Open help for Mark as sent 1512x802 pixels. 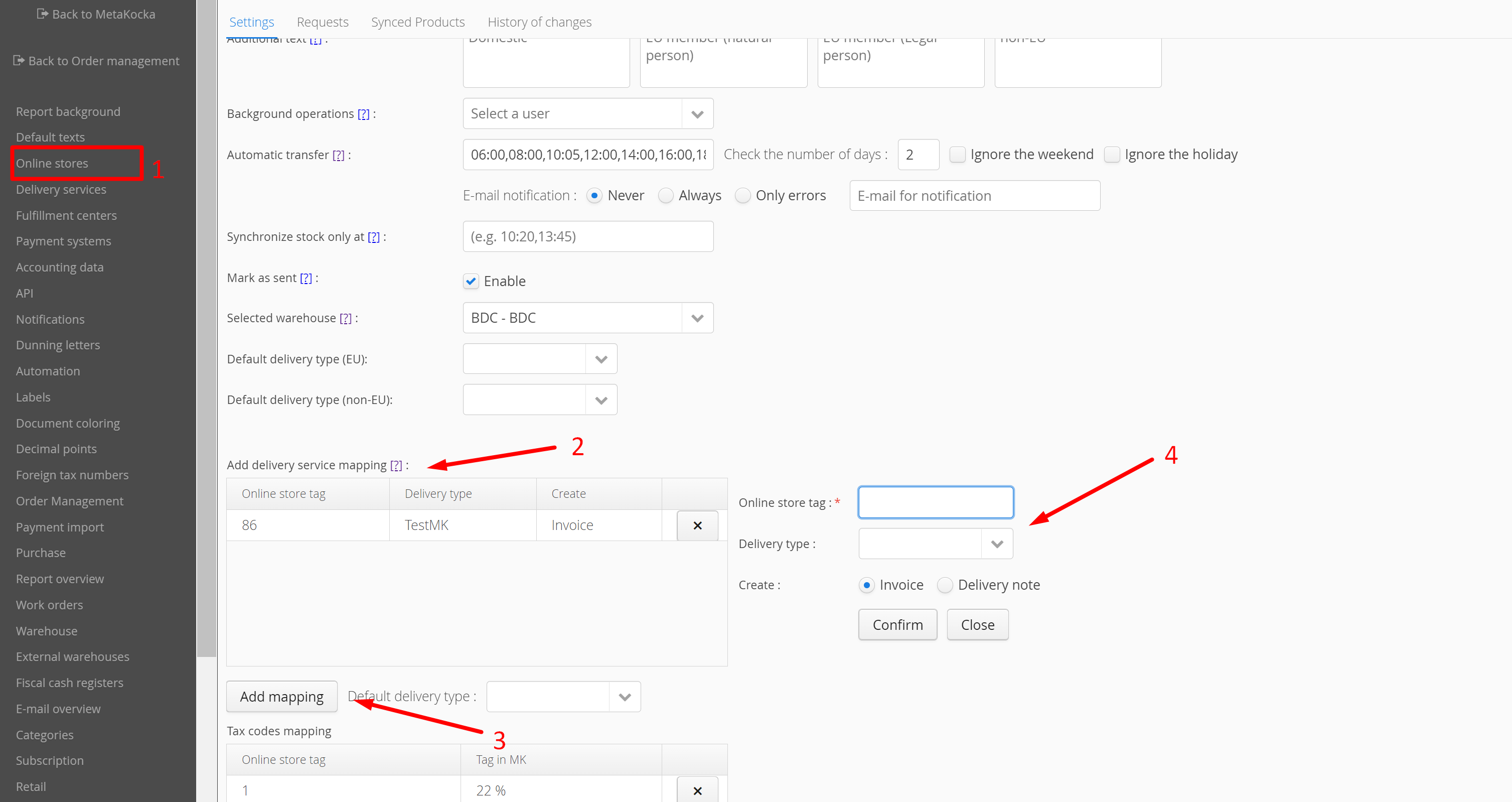pos(306,279)
